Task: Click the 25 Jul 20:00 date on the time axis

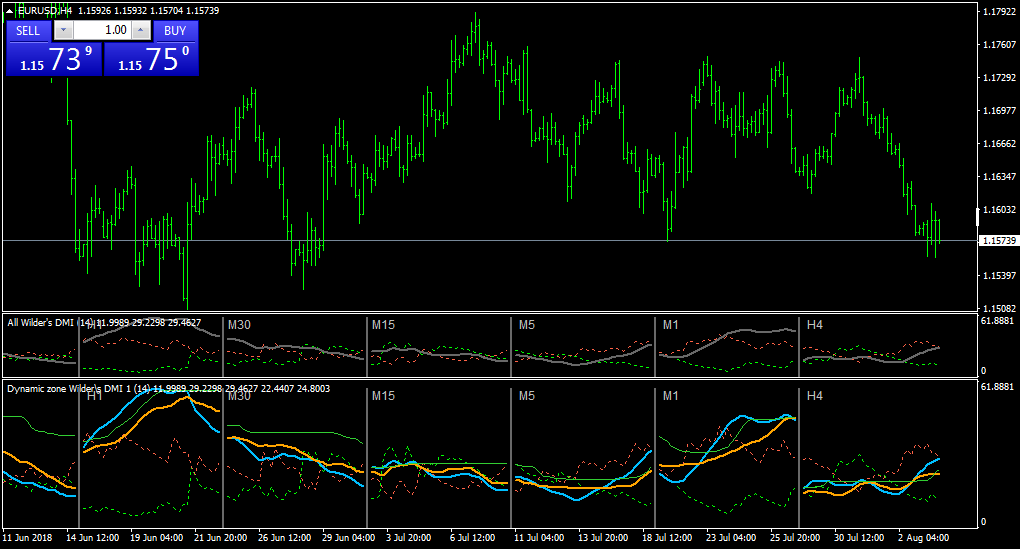Action: tap(795, 538)
